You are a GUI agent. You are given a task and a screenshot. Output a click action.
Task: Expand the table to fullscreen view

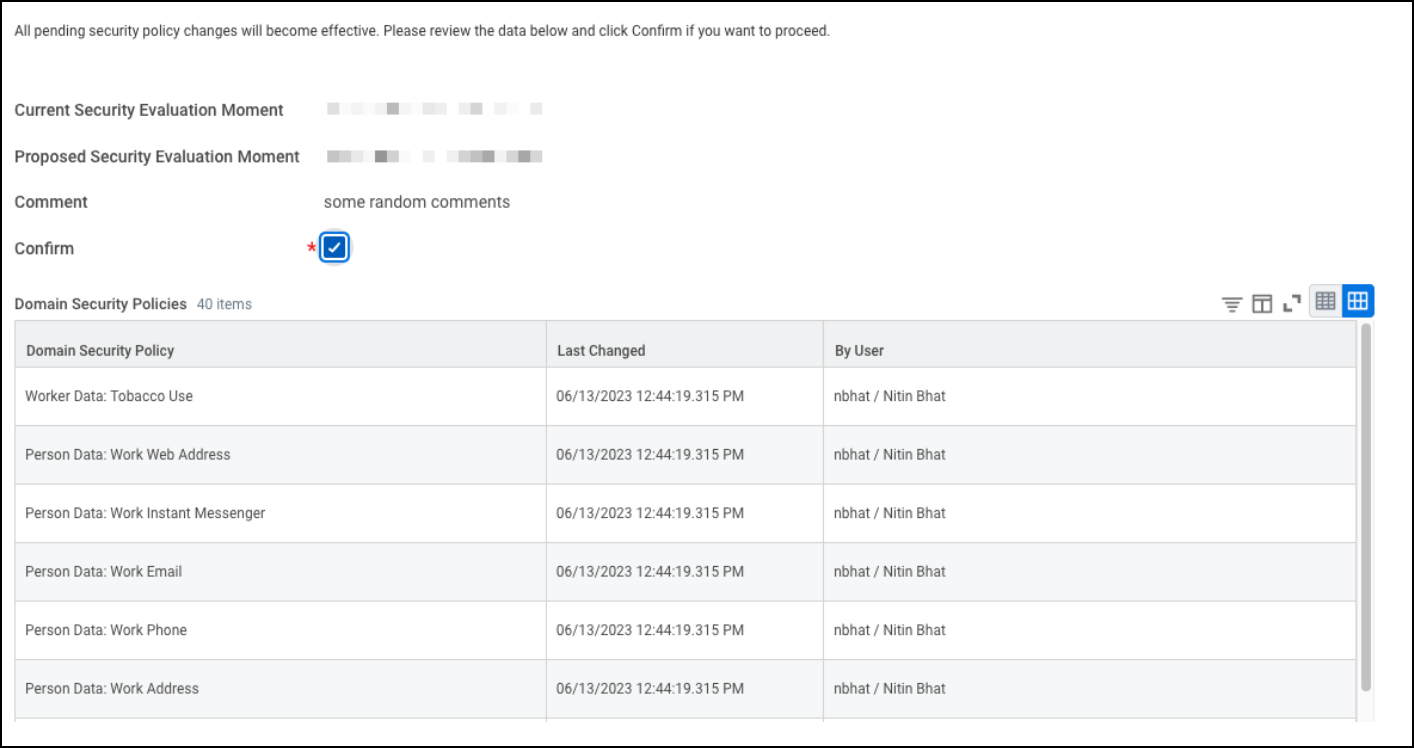pyautogui.click(x=1291, y=301)
